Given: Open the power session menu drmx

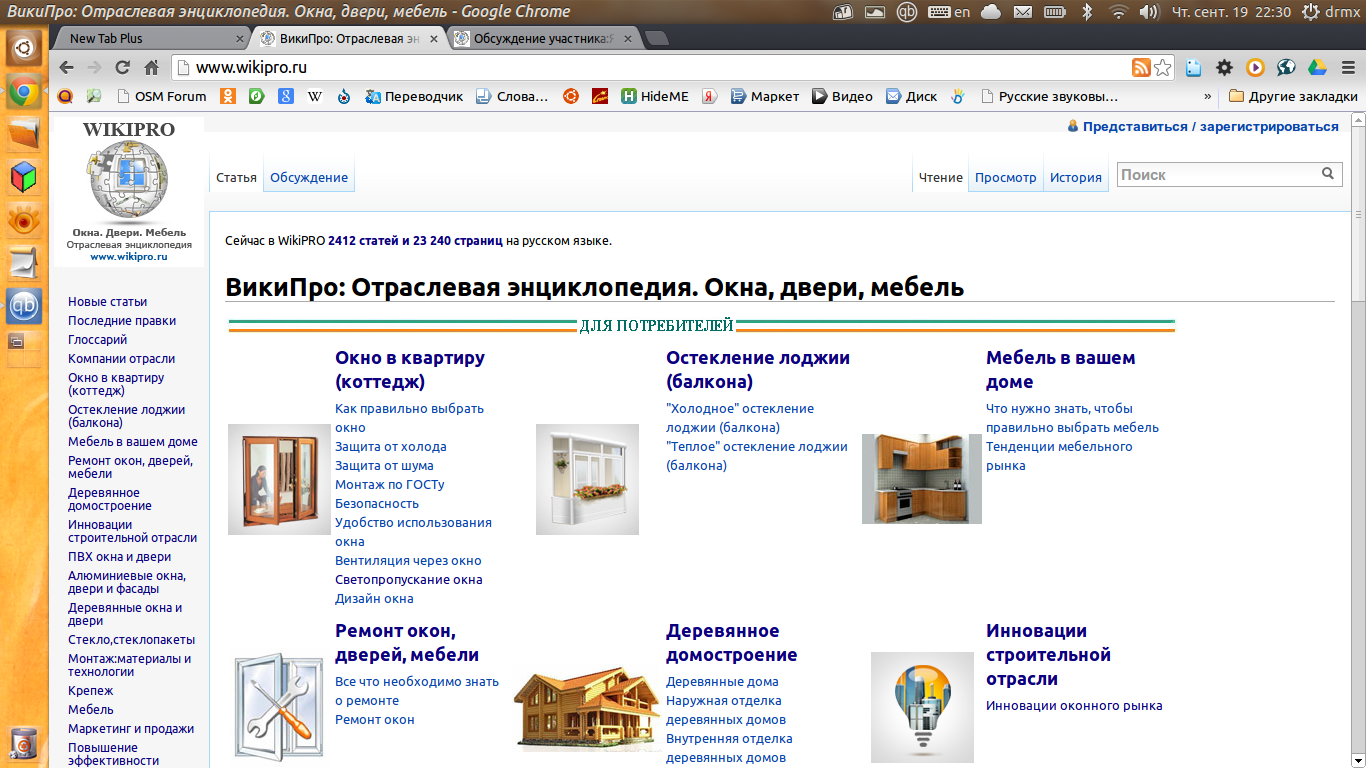Looking at the screenshot, I should [1333, 12].
